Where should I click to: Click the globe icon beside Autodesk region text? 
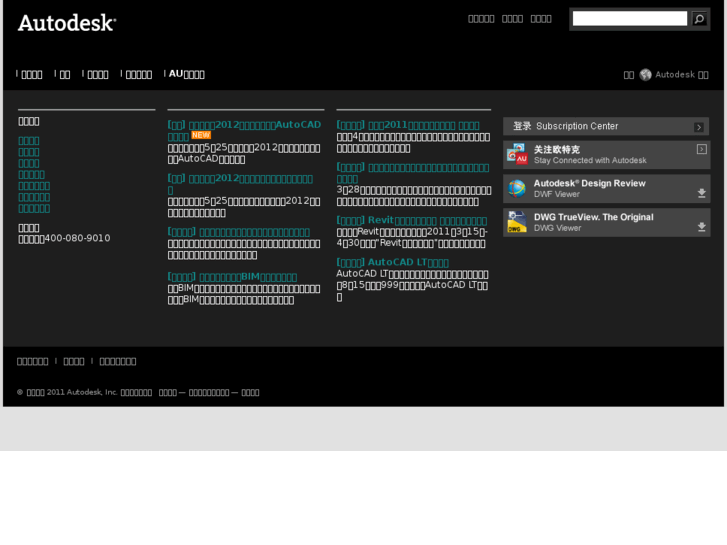pyautogui.click(x=645, y=75)
